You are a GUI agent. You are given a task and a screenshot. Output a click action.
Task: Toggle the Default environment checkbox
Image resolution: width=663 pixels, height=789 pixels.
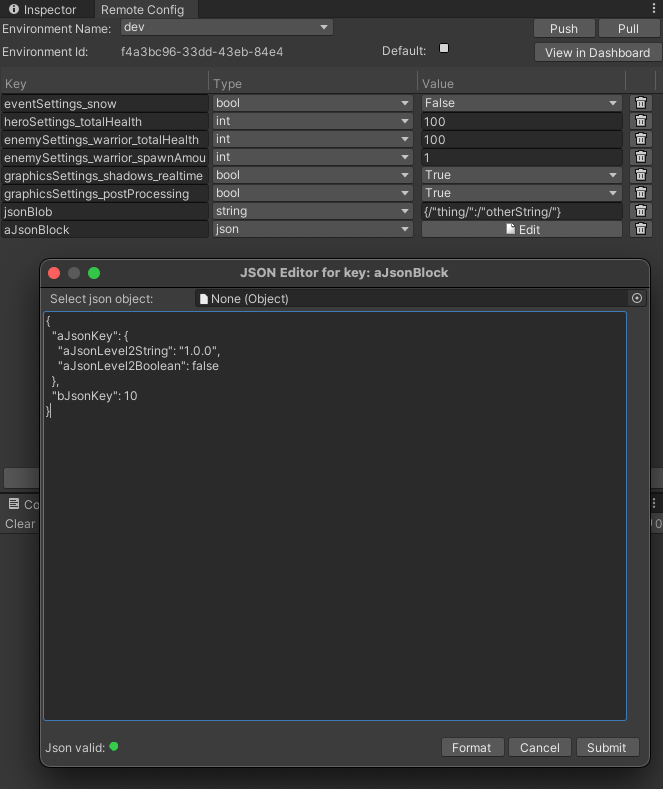coord(444,49)
